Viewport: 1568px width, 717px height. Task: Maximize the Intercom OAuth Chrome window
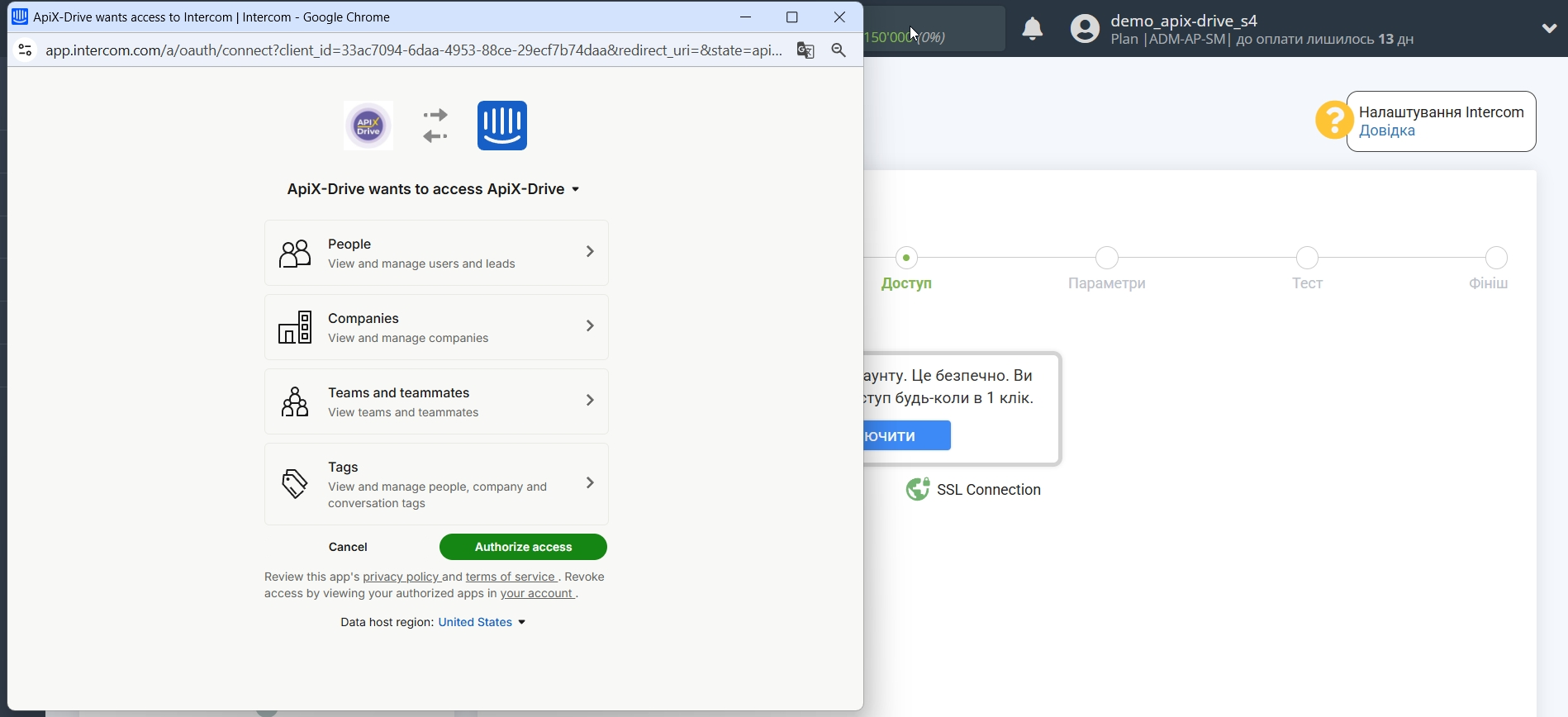(792, 17)
